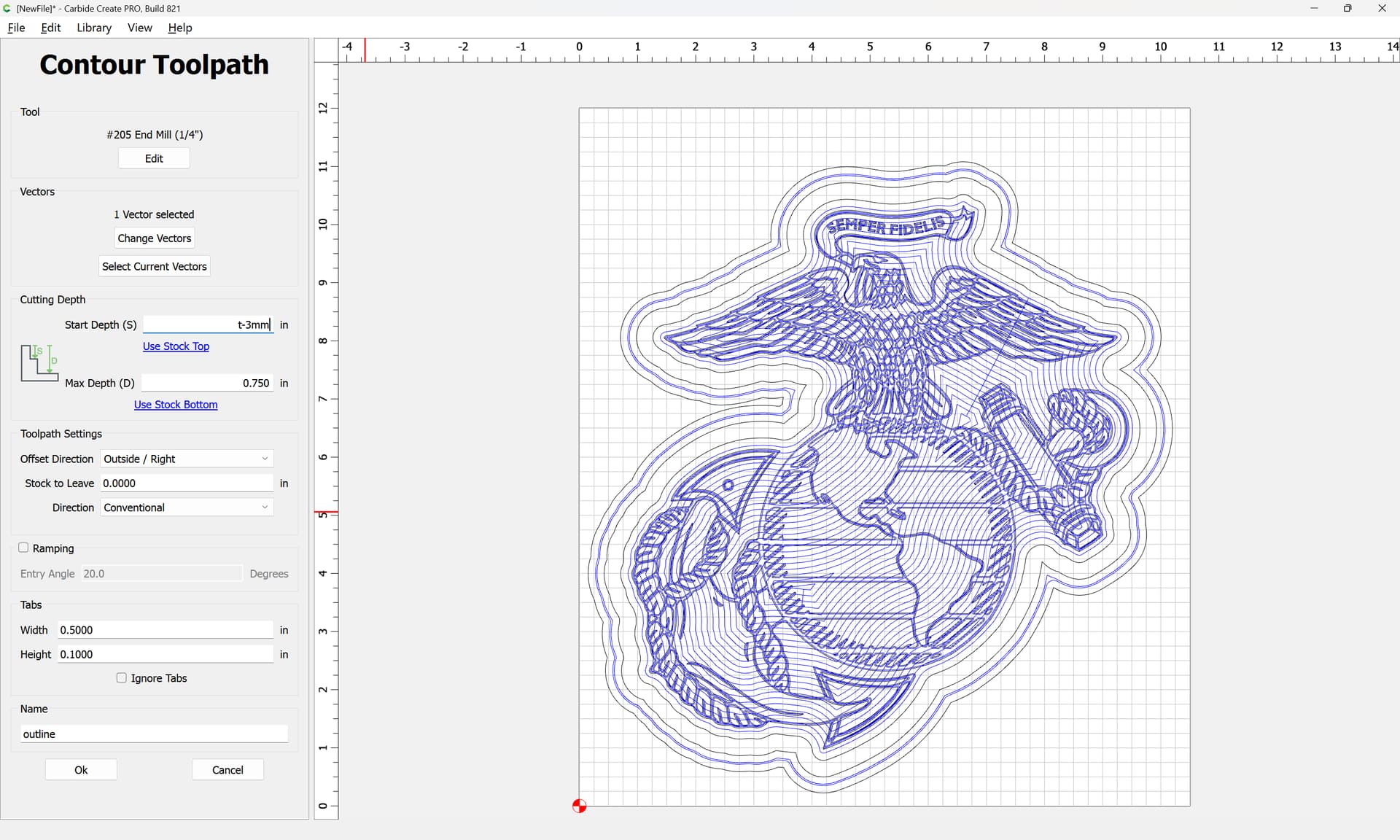Click the Use Stock Bottom link
Image resolution: width=1400 pixels, height=840 pixels.
tap(176, 405)
